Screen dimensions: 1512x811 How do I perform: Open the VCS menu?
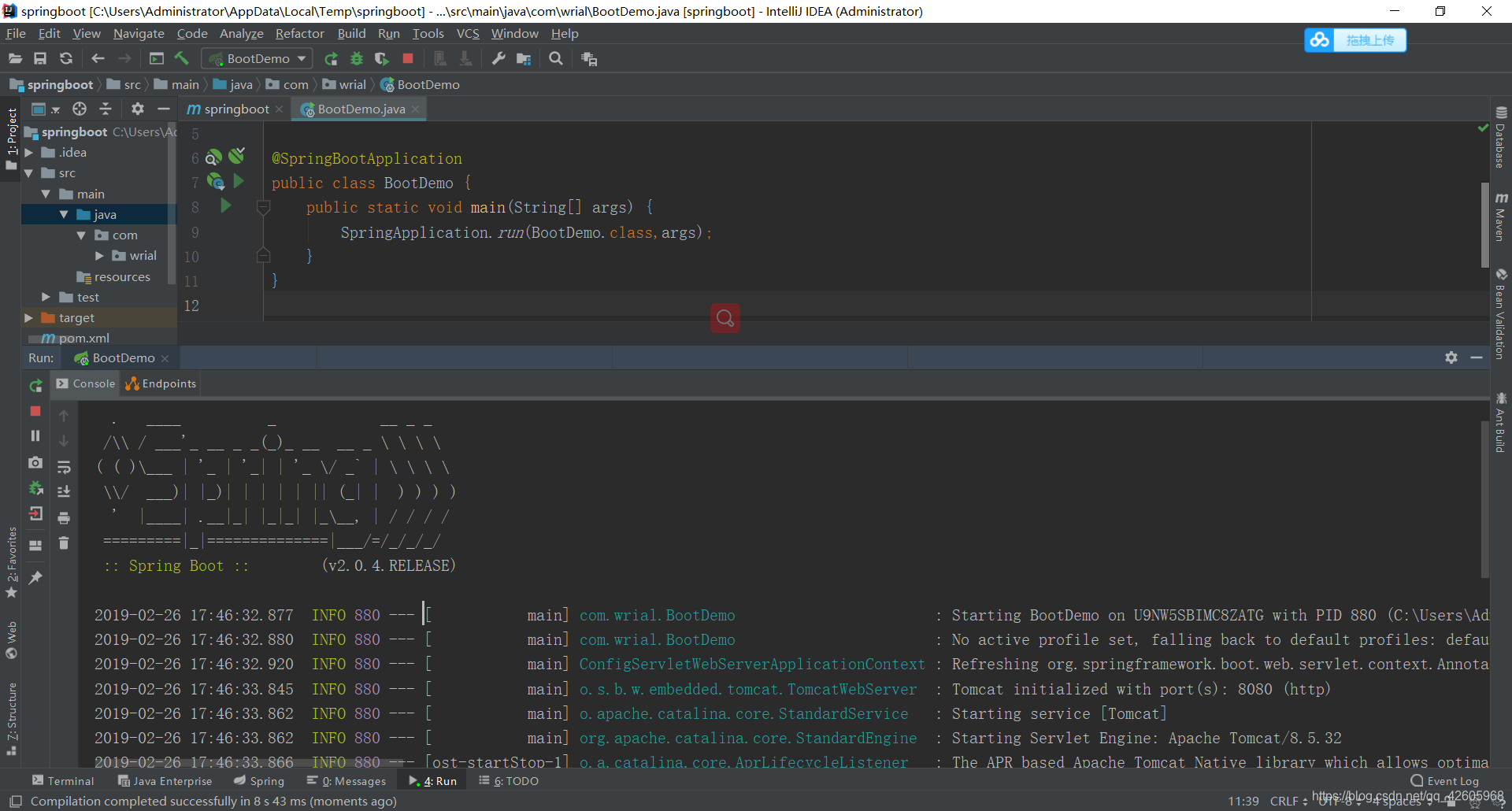[x=468, y=34]
